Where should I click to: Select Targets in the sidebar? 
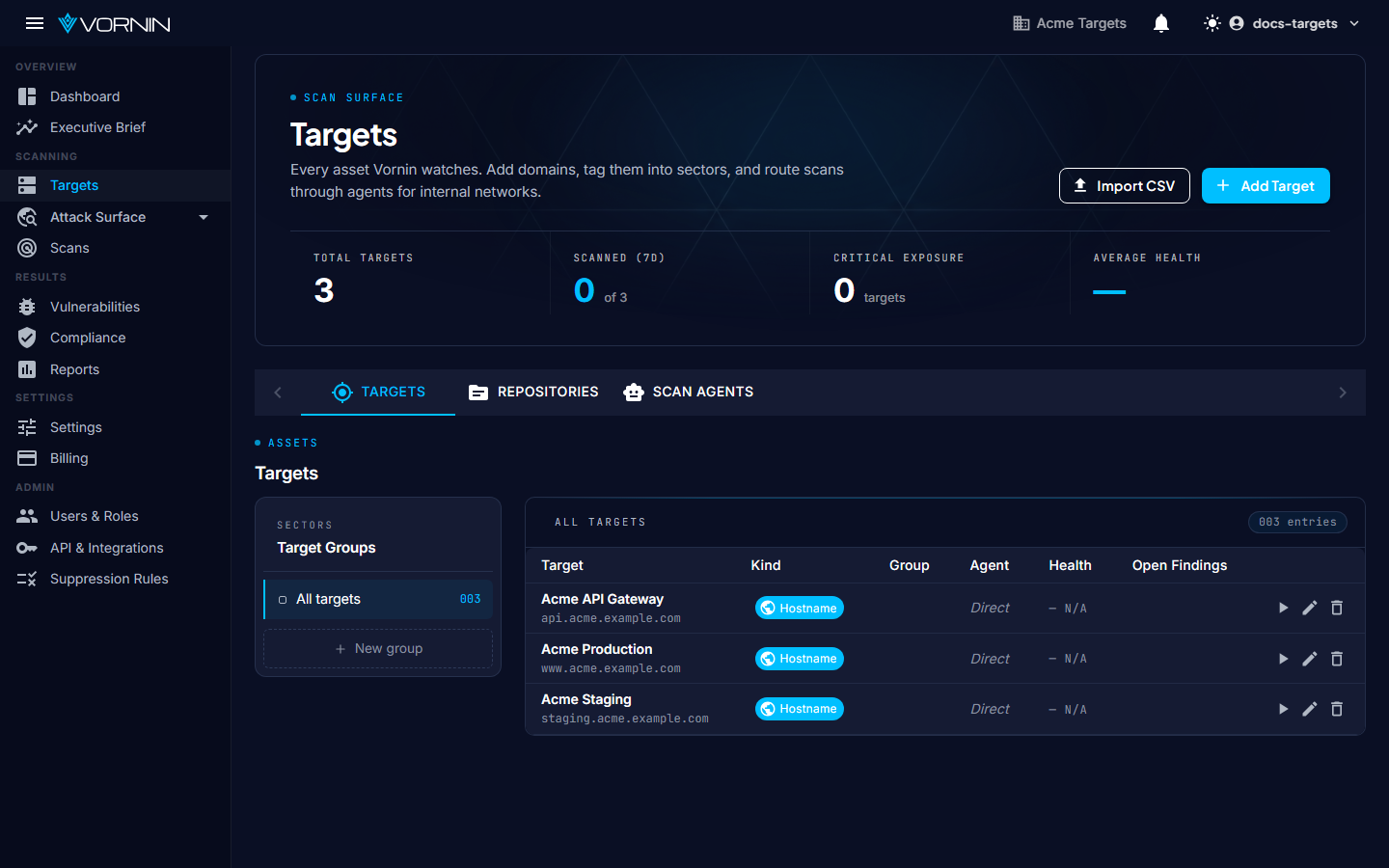tap(116, 185)
